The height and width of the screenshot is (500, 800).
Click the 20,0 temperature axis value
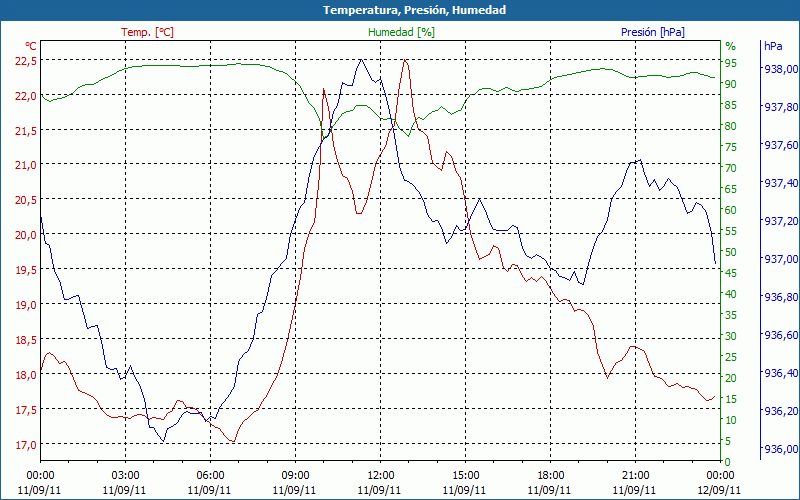25,235
